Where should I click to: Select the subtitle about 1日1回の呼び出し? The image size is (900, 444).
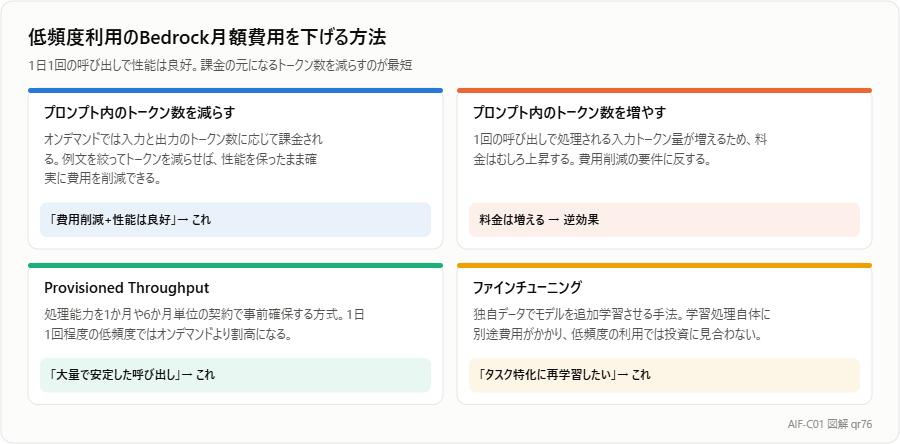(x=220, y=65)
